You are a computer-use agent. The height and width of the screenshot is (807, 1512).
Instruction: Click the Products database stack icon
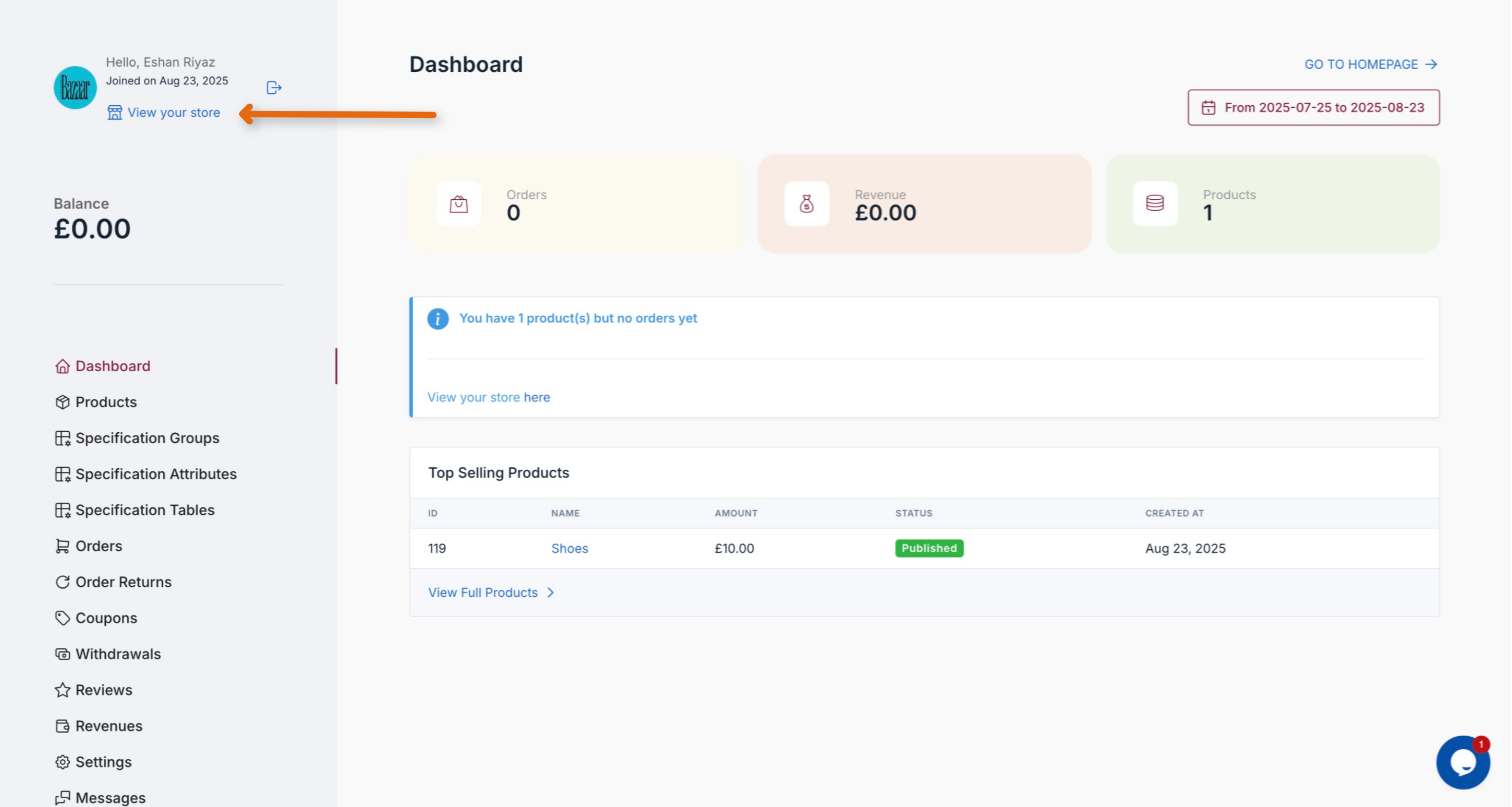point(1155,204)
